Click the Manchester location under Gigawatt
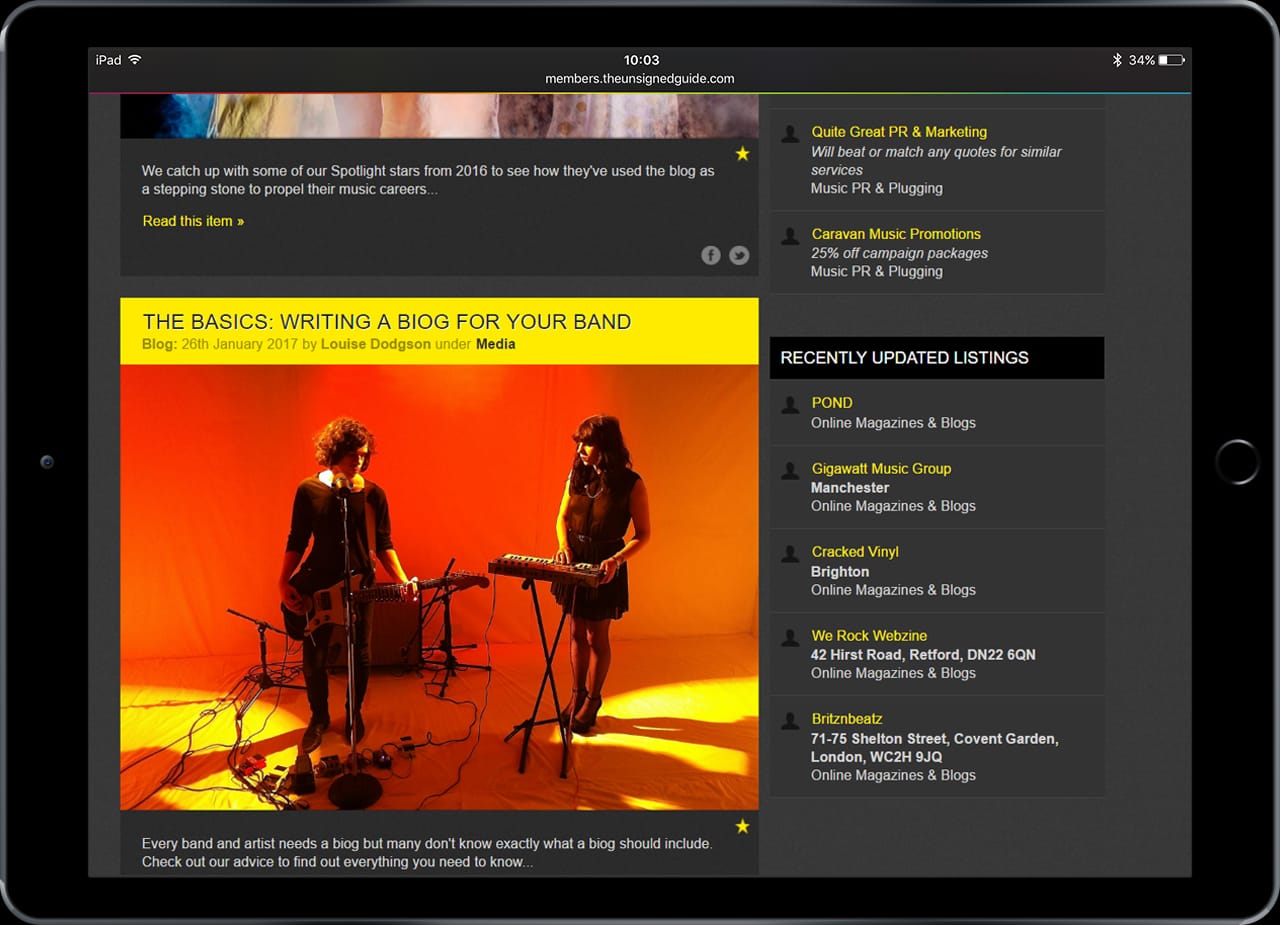This screenshot has height=925, width=1280. tap(850, 487)
